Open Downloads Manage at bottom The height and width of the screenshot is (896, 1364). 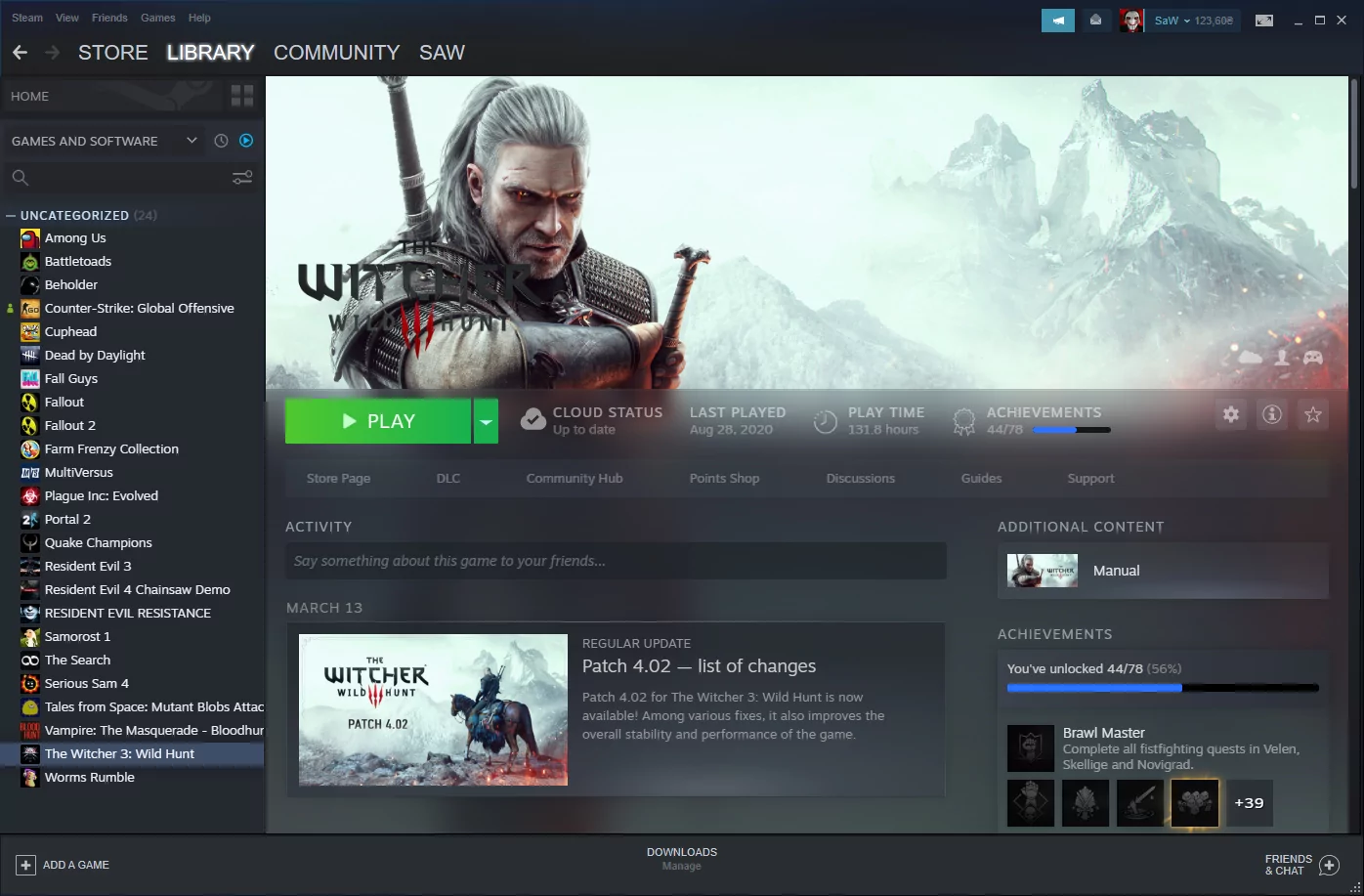tap(682, 859)
